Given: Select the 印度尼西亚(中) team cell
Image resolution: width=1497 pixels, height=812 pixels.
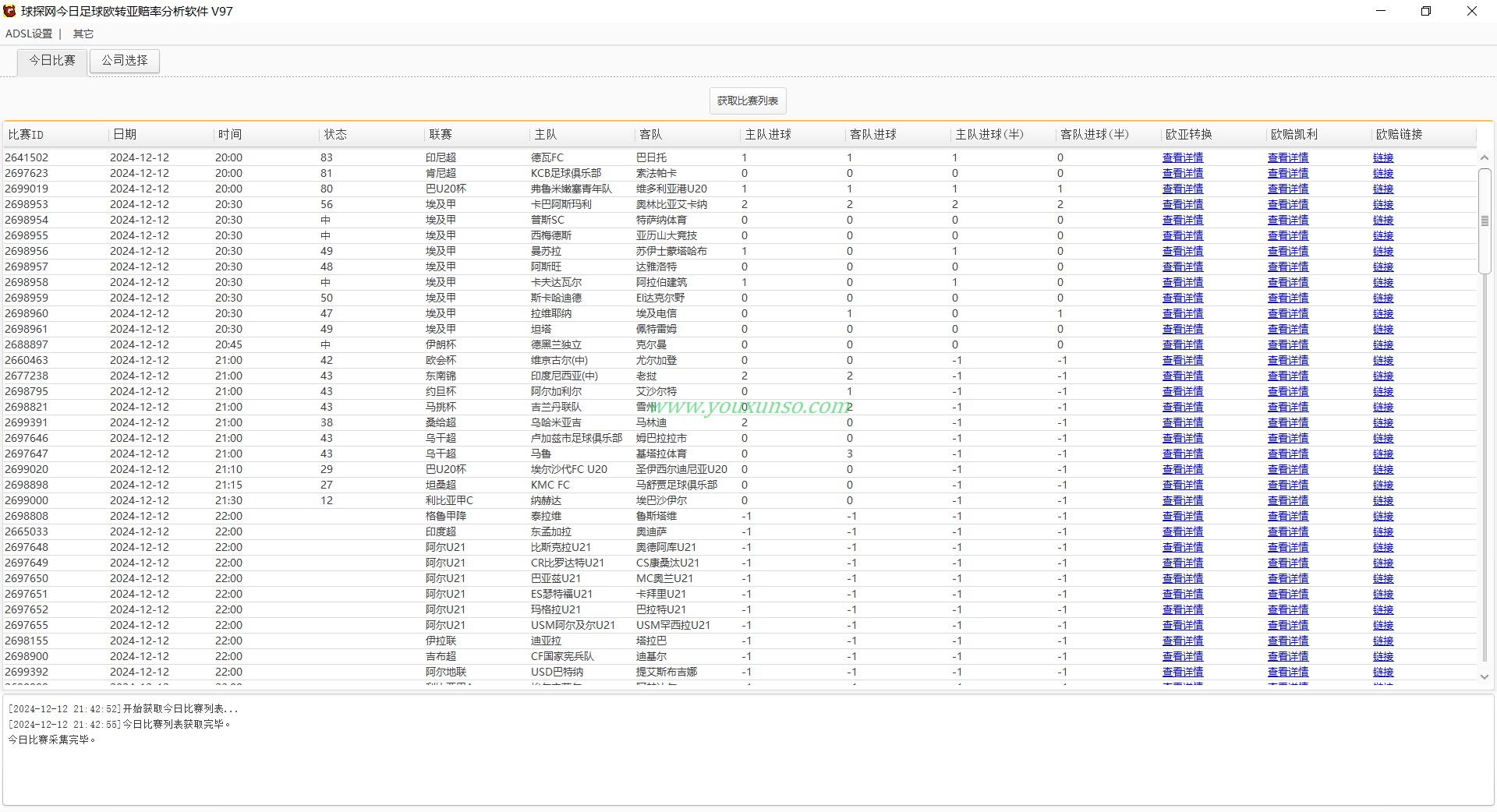Looking at the screenshot, I should pos(564,376).
